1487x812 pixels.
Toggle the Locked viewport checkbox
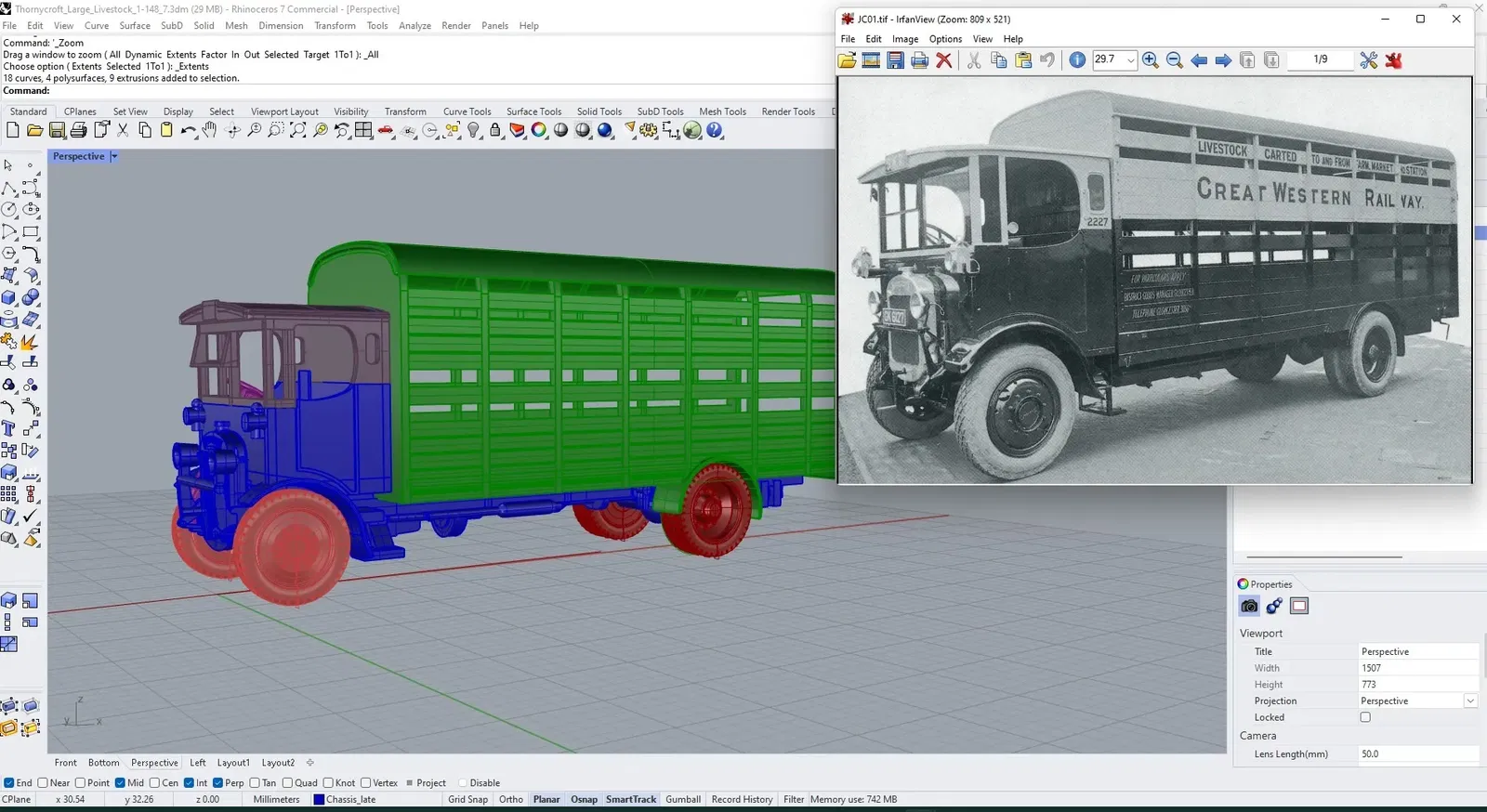(1365, 717)
